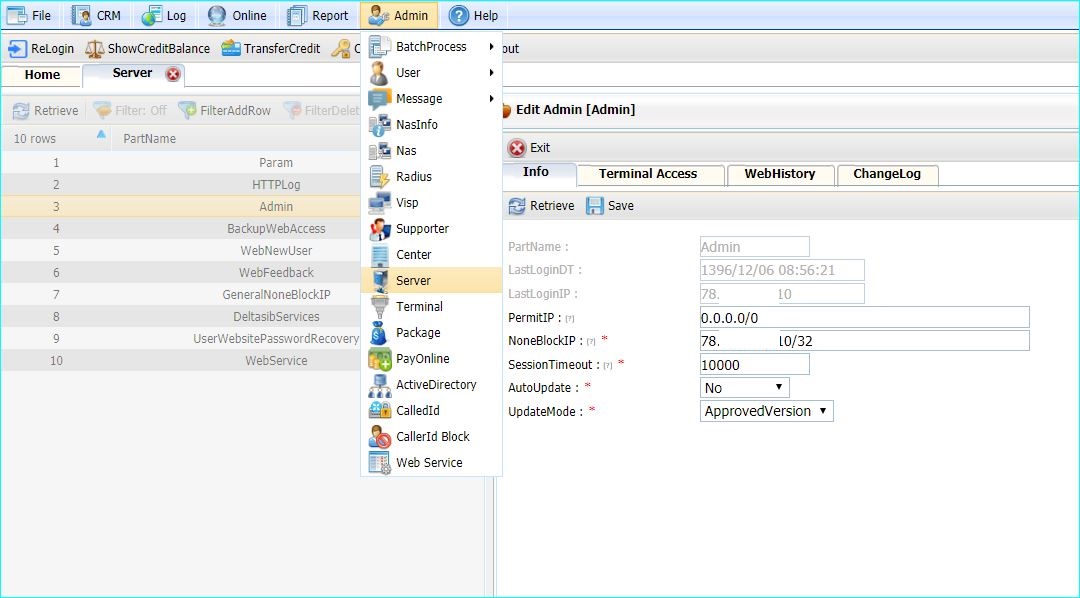The width and height of the screenshot is (1080, 598).
Task: Close the Server tab with red X
Action: pos(173,74)
